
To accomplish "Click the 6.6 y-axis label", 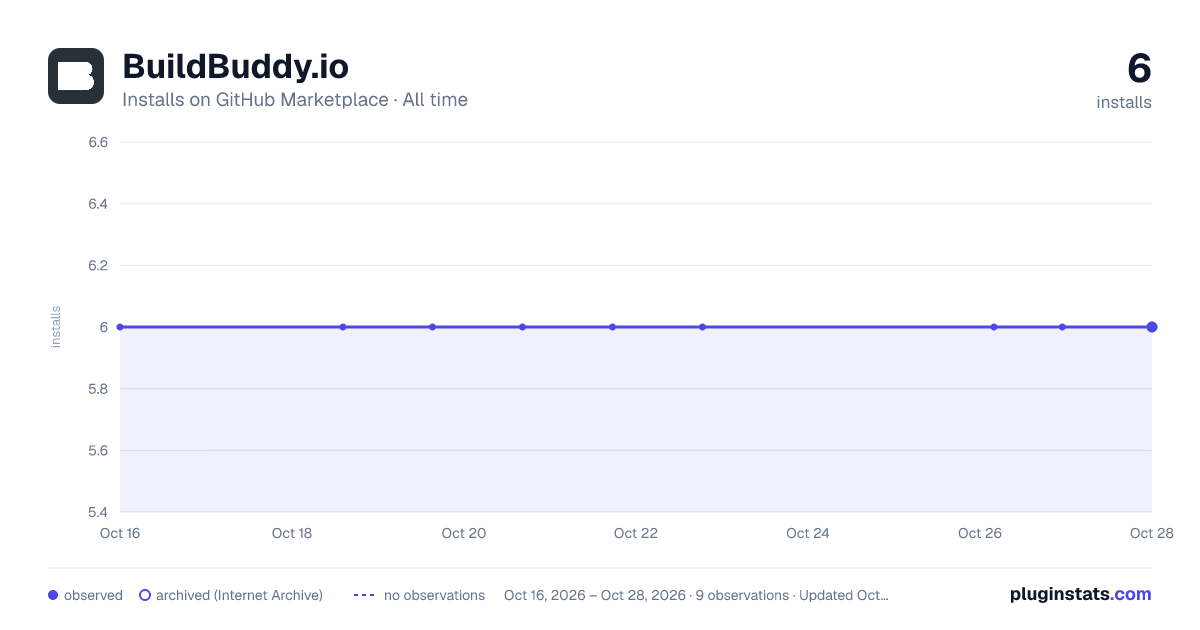I will click(98, 142).
